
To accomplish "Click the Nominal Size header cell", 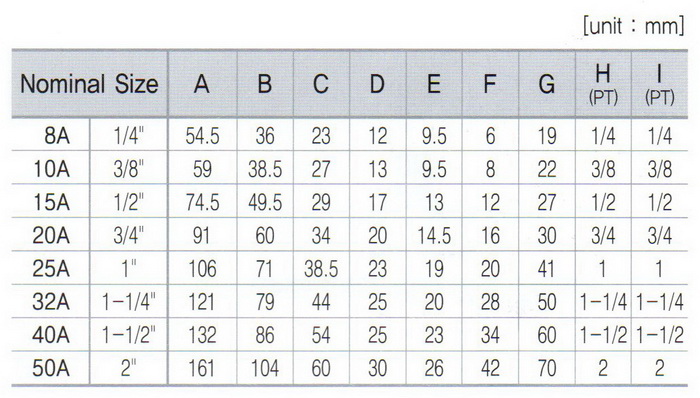I will click(x=89, y=84).
